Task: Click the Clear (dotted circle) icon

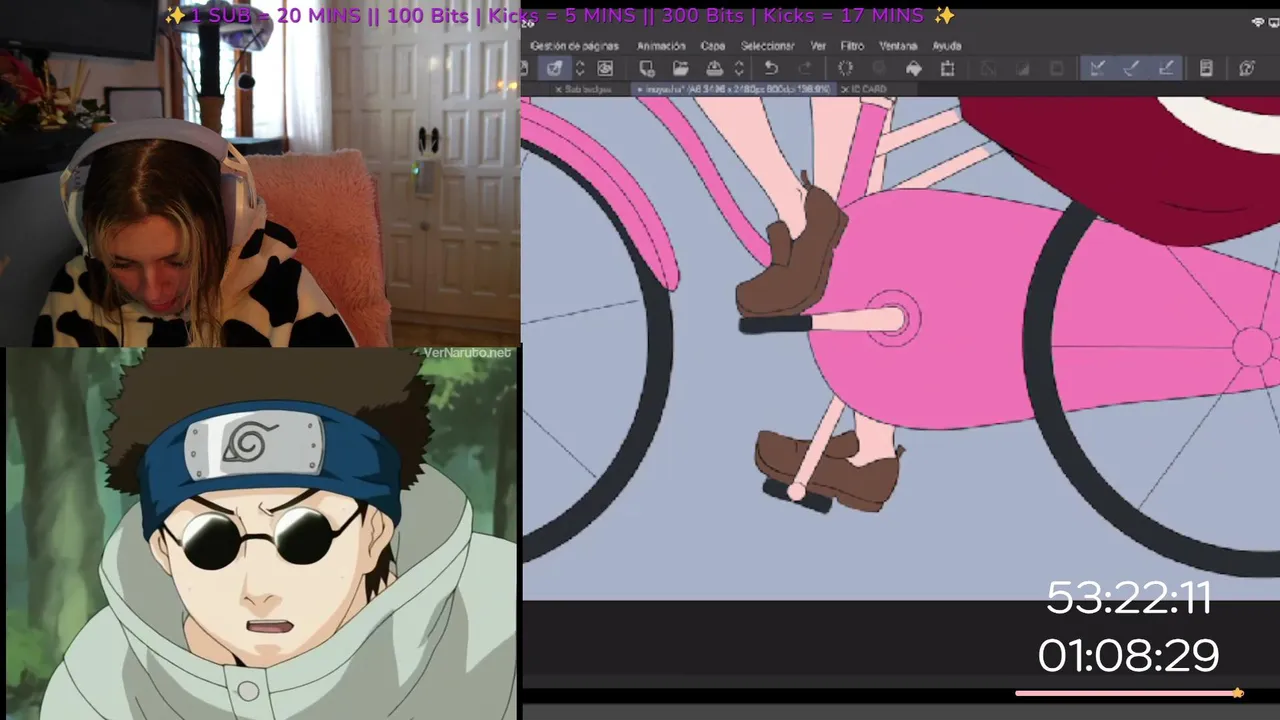Action: click(x=845, y=68)
